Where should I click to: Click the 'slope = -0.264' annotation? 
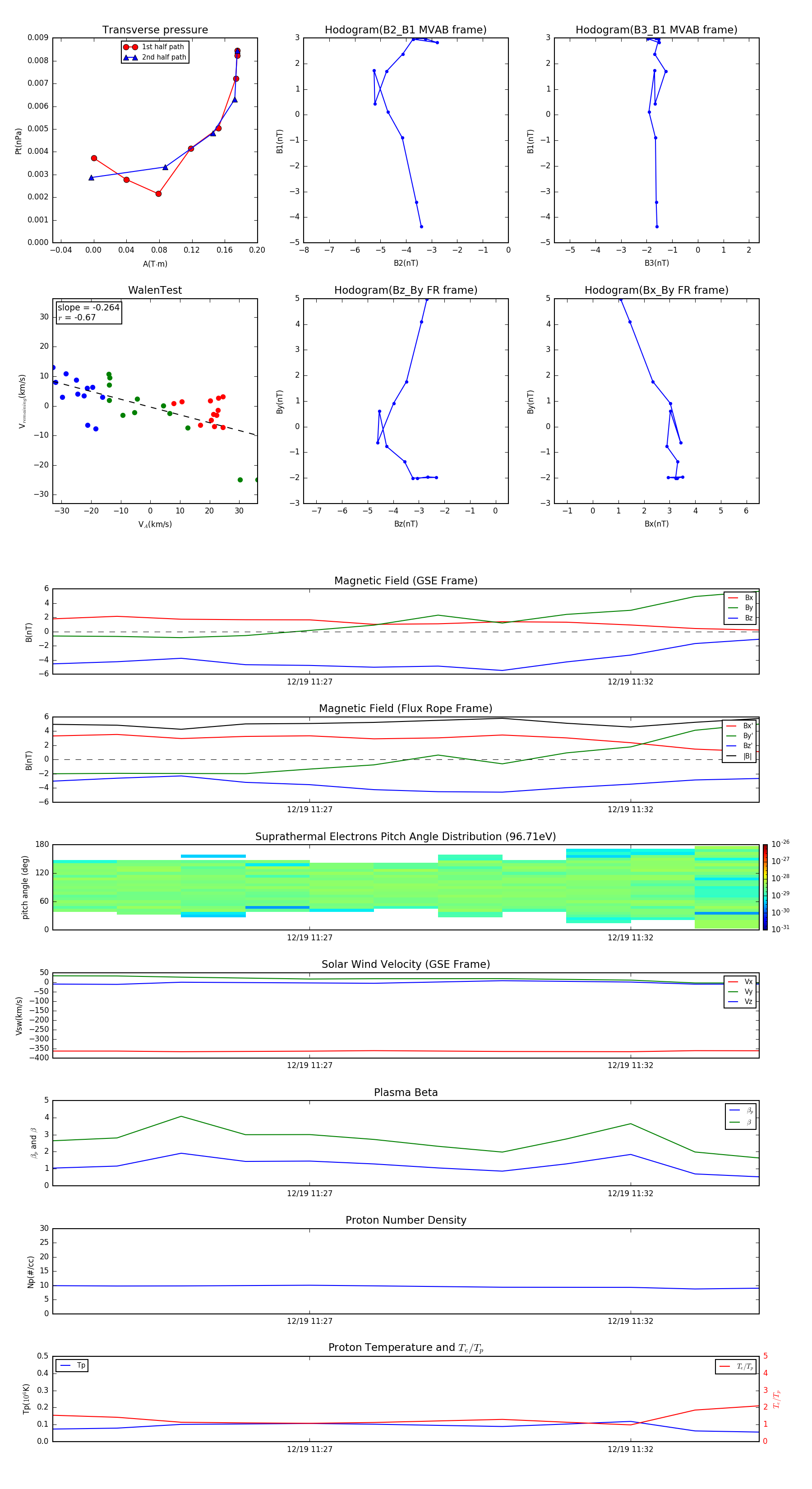coord(88,308)
